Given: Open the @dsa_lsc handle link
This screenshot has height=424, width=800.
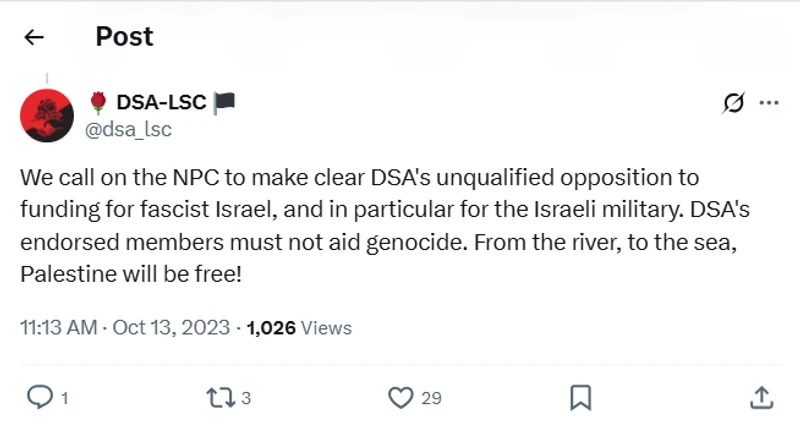Looking at the screenshot, I should coord(130,129).
